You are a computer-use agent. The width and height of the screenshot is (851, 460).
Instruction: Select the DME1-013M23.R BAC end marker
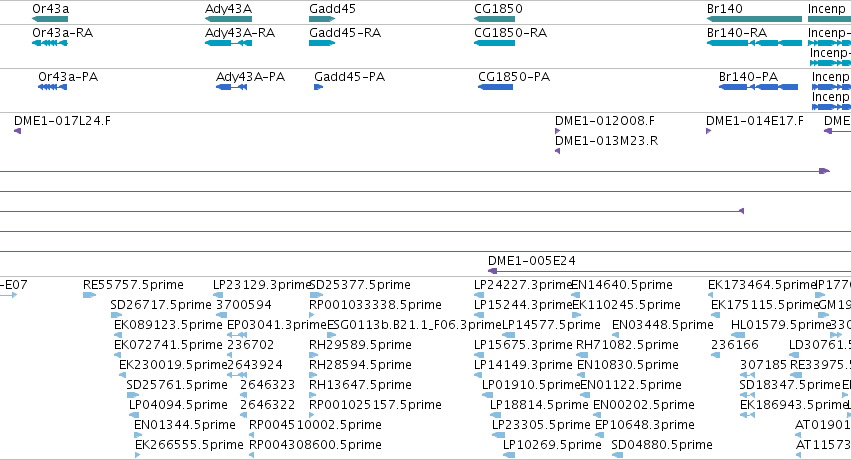point(557,151)
